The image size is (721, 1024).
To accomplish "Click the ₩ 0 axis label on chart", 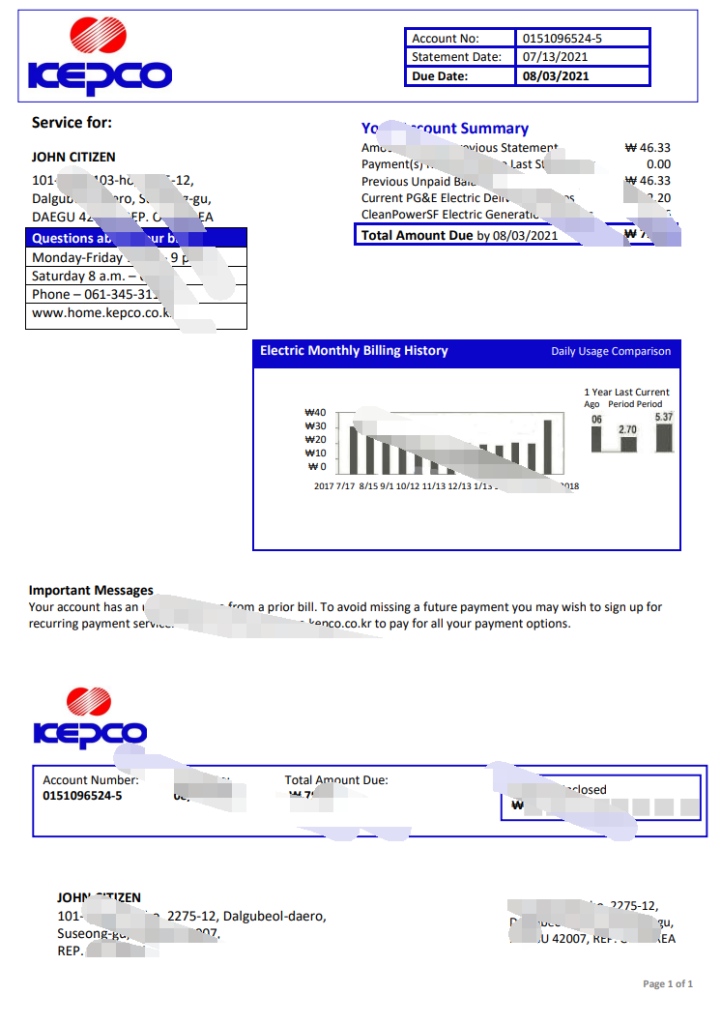I will click(x=317, y=467).
